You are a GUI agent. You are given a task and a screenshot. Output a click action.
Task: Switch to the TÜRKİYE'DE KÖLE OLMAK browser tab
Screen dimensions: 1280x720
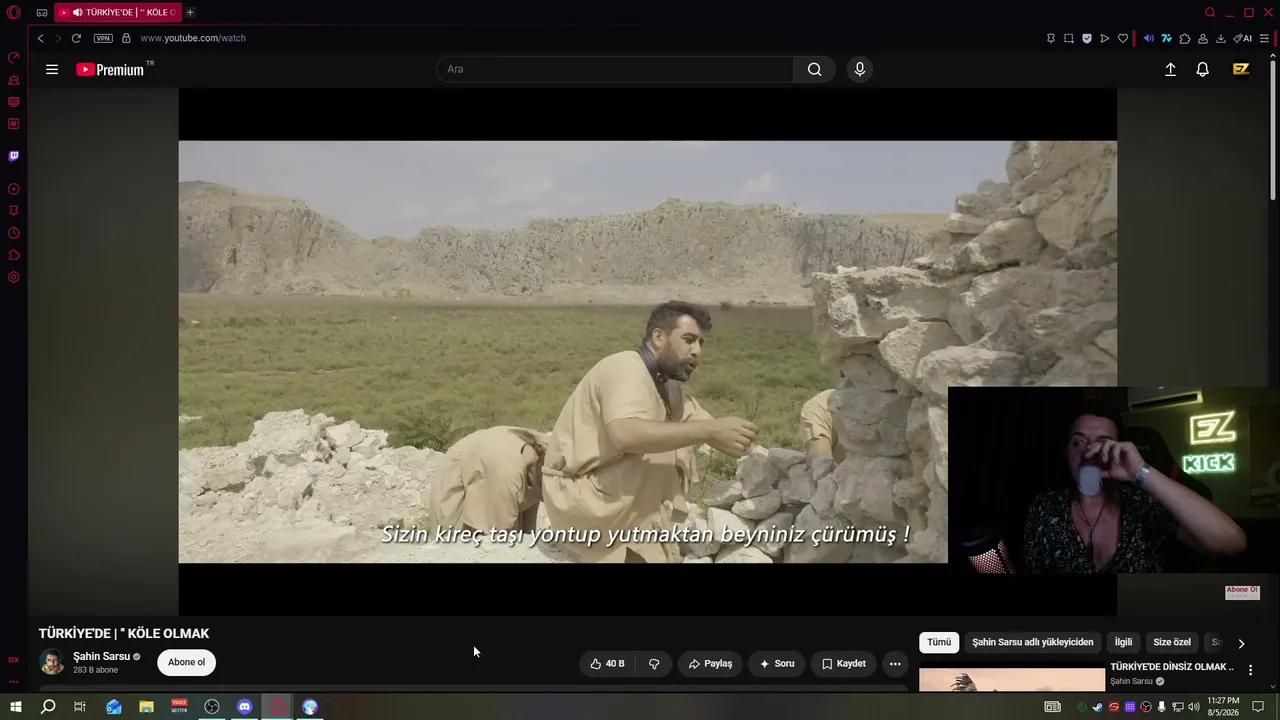click(116, 12)
